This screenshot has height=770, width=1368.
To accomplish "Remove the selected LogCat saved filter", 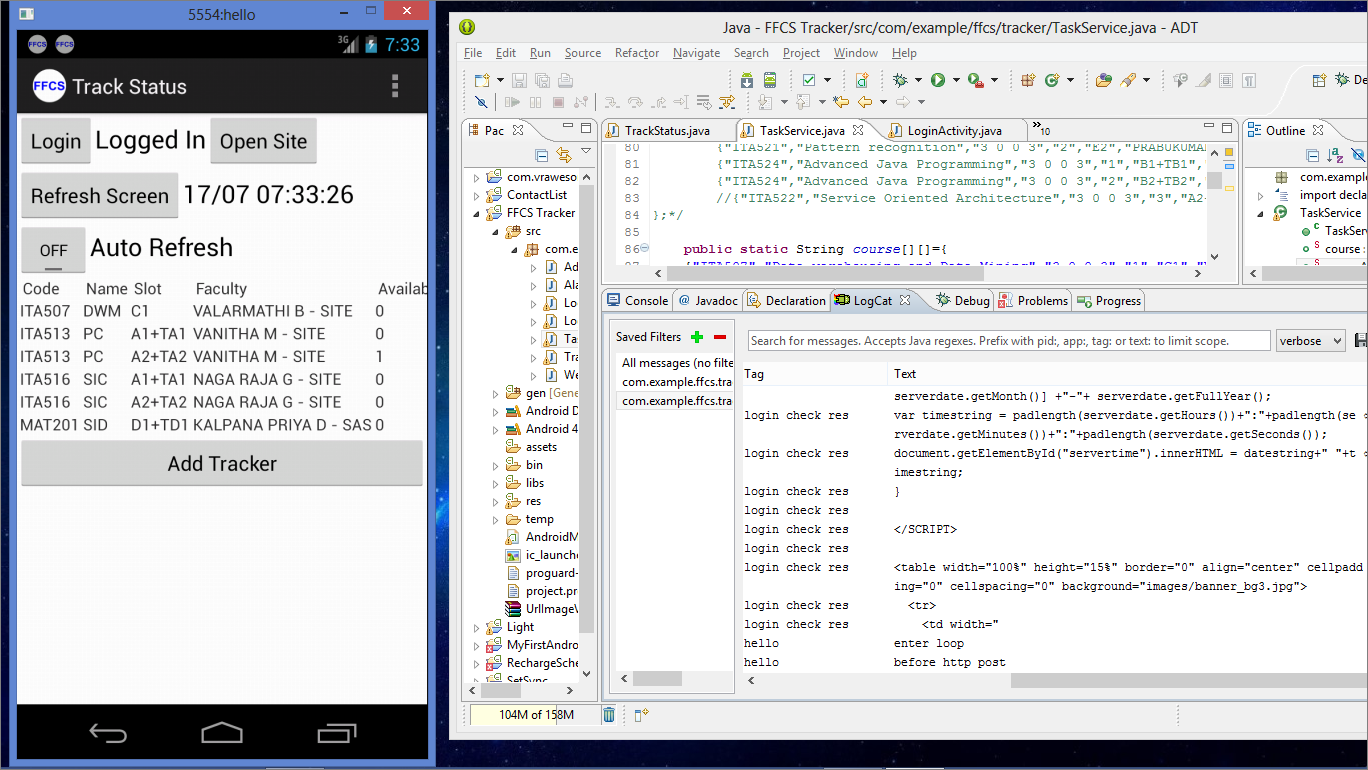I will tap(719, 337).
